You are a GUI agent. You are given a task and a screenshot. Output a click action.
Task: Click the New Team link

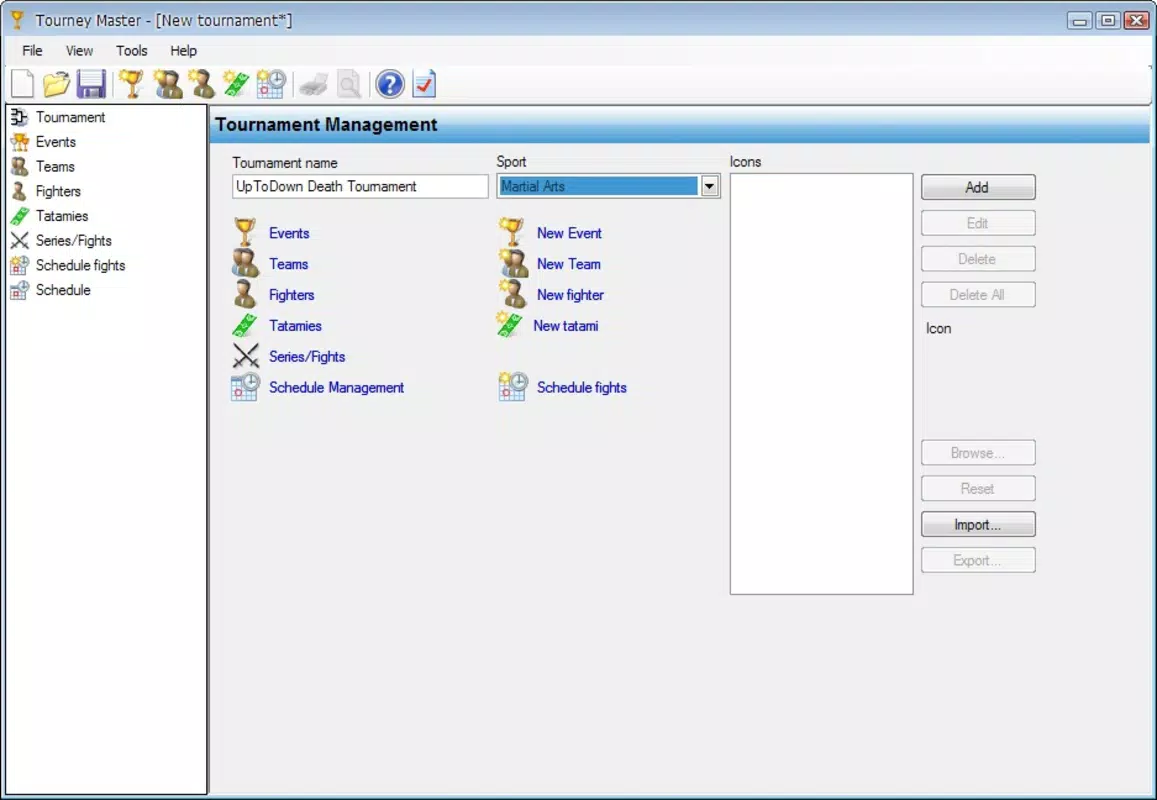[568, 264]
